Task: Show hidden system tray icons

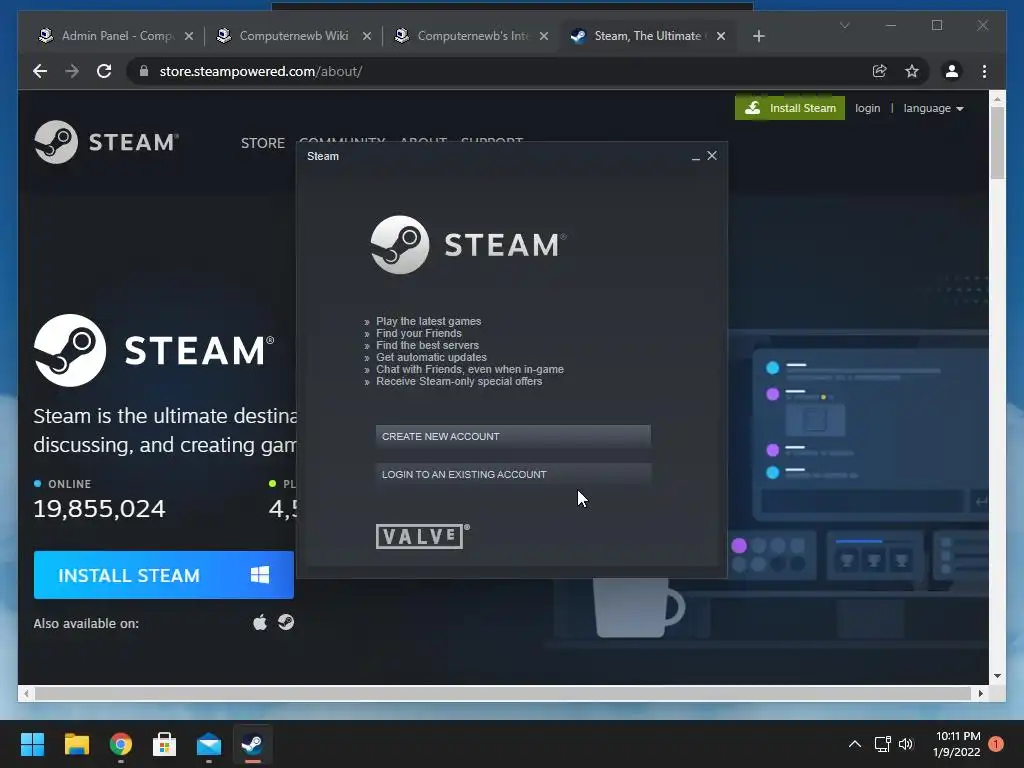Action: click(x=854, y=744)
